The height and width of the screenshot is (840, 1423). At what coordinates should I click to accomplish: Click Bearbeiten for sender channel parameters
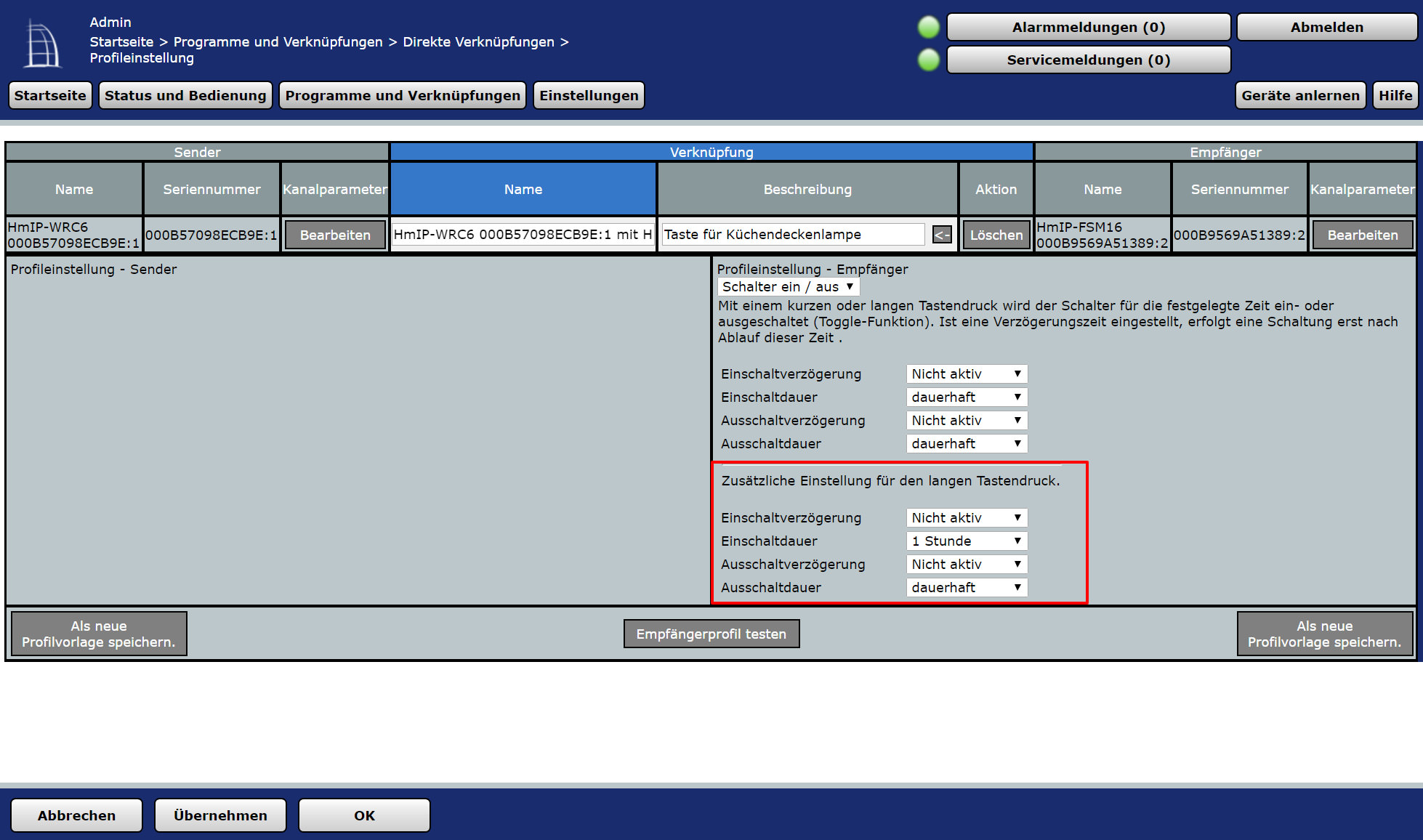pos(335,235)
